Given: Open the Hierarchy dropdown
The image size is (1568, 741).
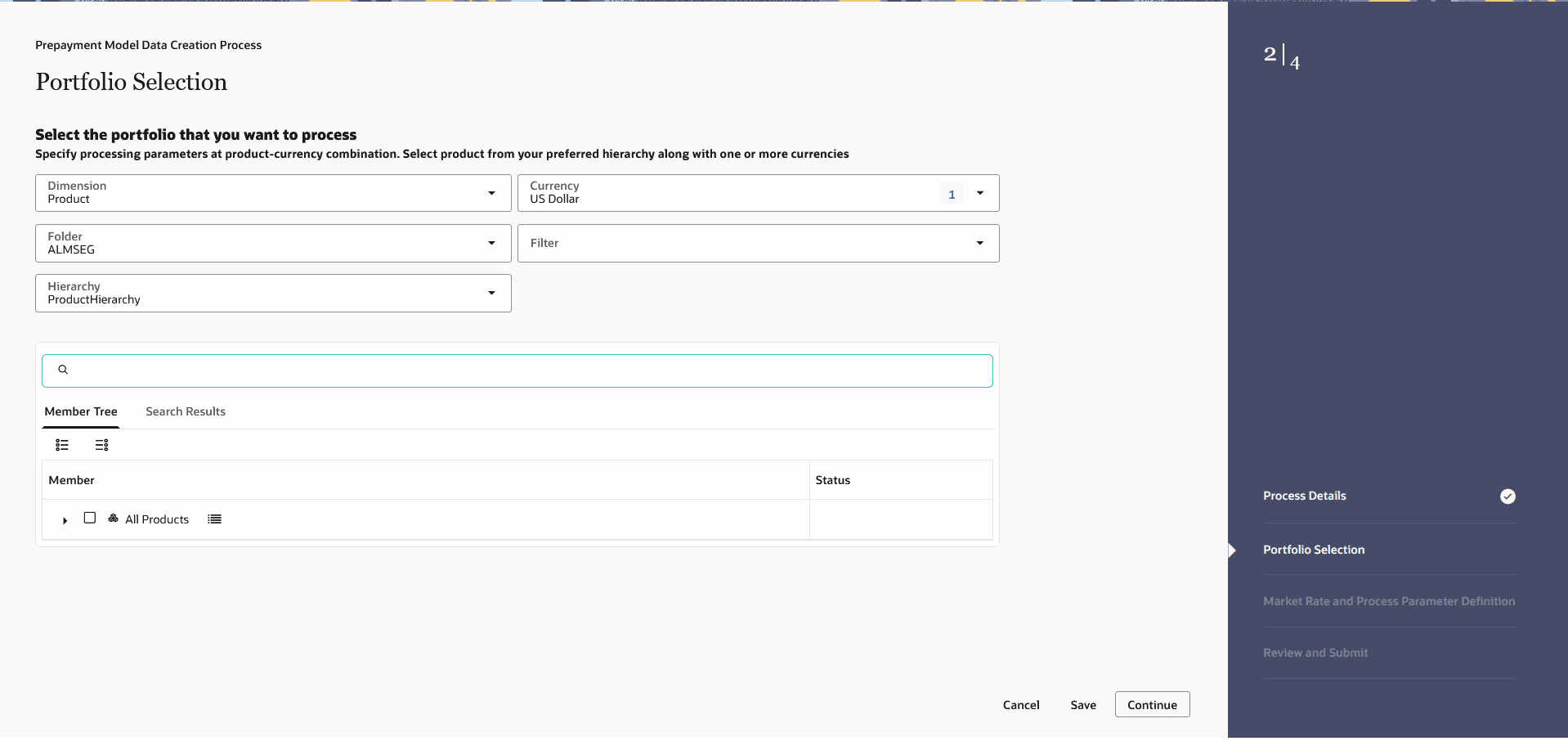Looking at the screenshot, I should click(x=491, y=293).
